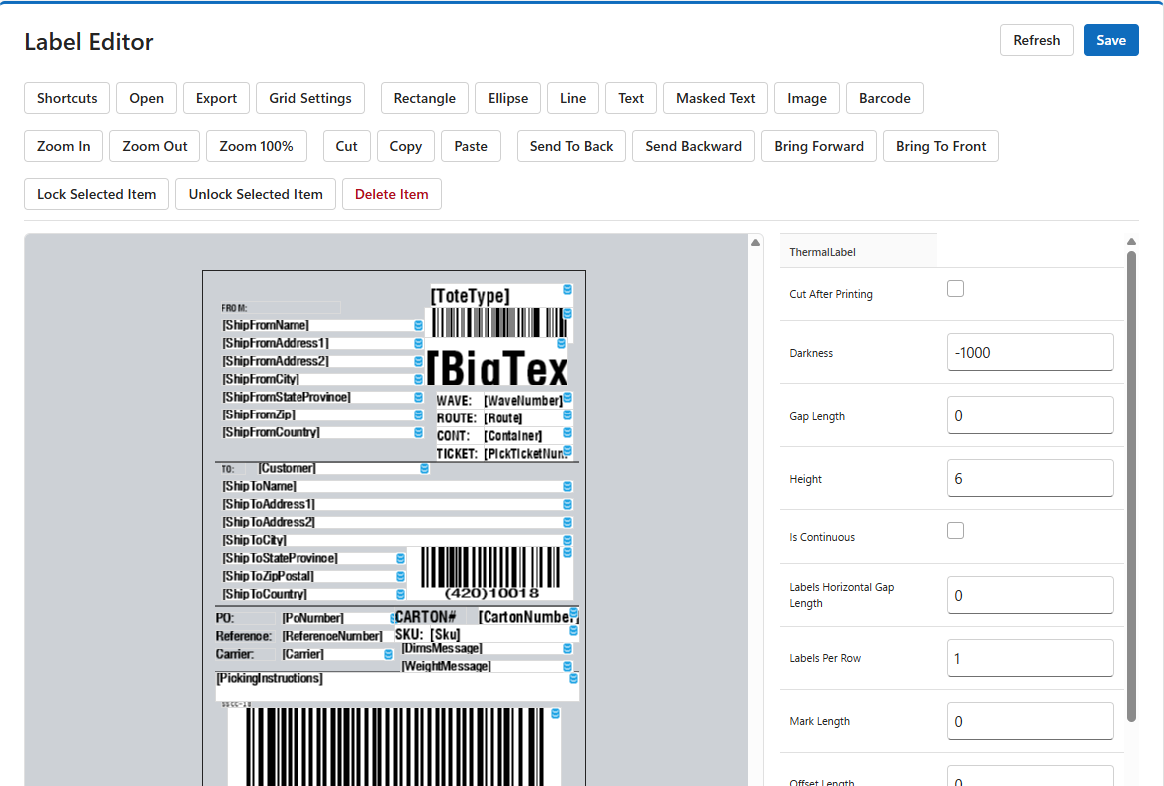
Task: Open the Grid Settings dialog
Action: click(310, 98)
